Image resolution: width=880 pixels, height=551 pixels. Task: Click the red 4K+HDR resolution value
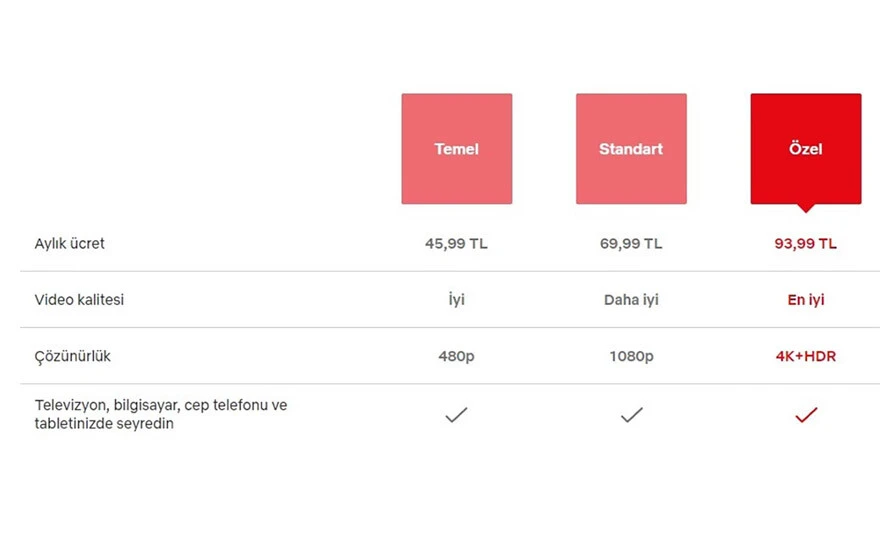point(805,356)
